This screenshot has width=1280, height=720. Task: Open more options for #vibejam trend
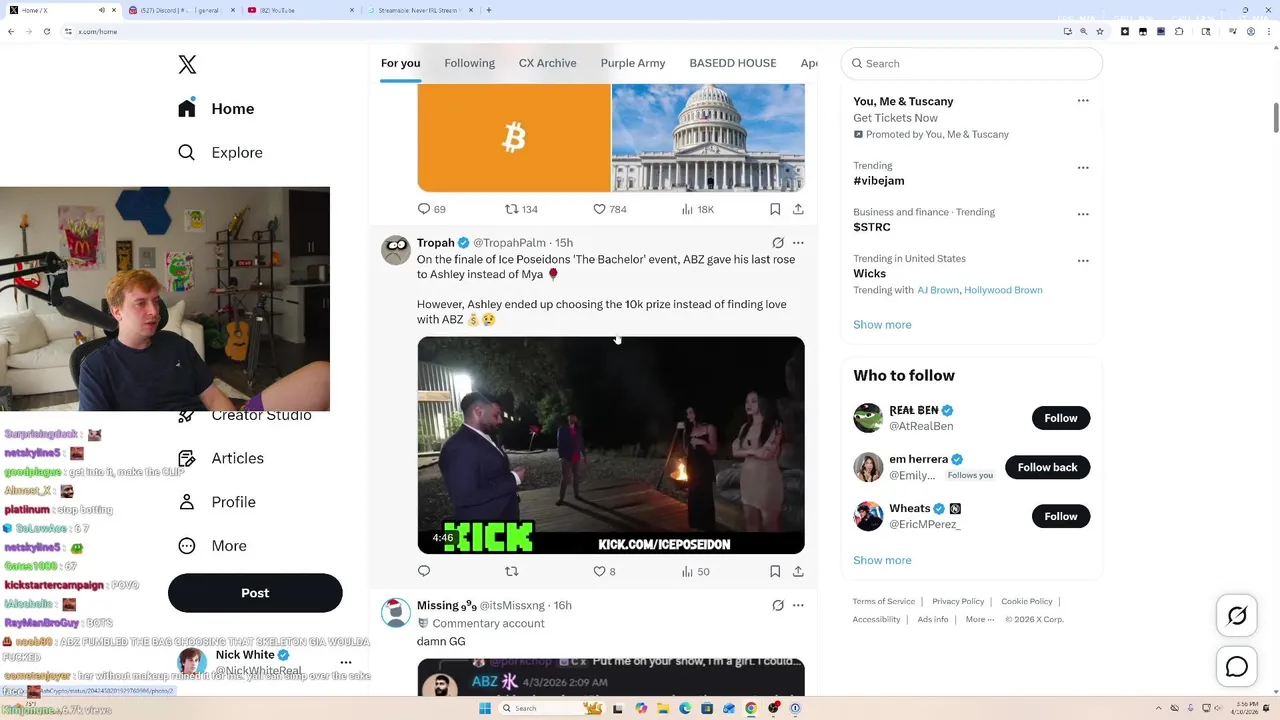[x=1083, y=167]
